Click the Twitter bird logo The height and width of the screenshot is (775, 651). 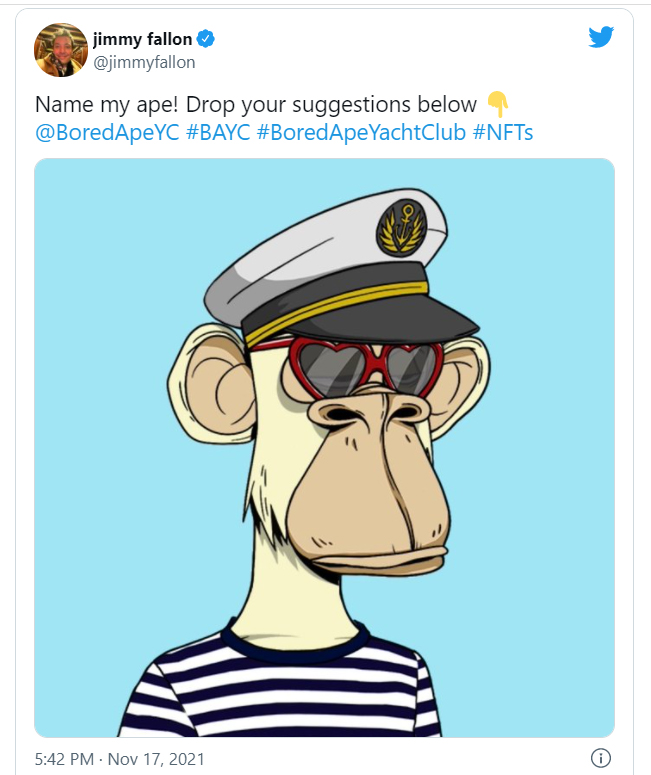pyautogui.click(x=600, y=37)
